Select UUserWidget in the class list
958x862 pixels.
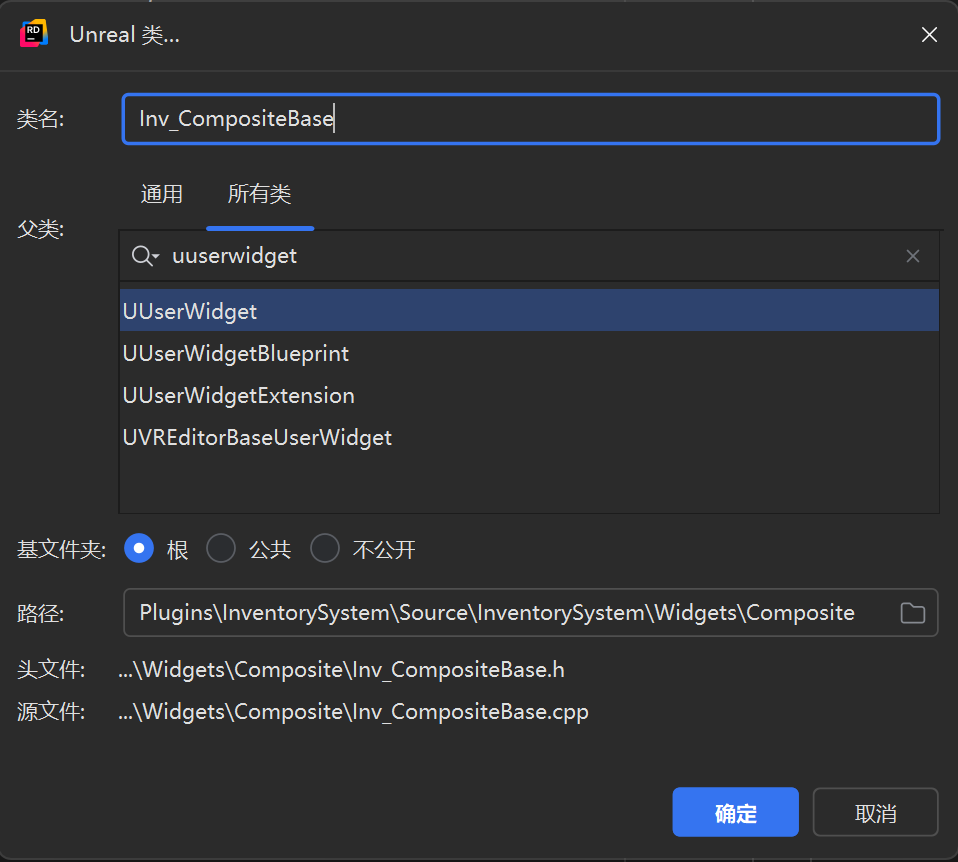click(190, 311)
